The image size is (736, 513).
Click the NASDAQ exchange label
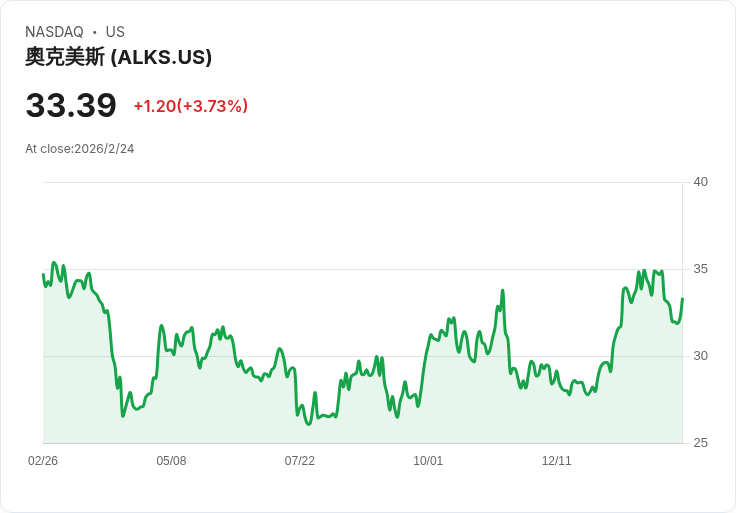pos(54,32)
